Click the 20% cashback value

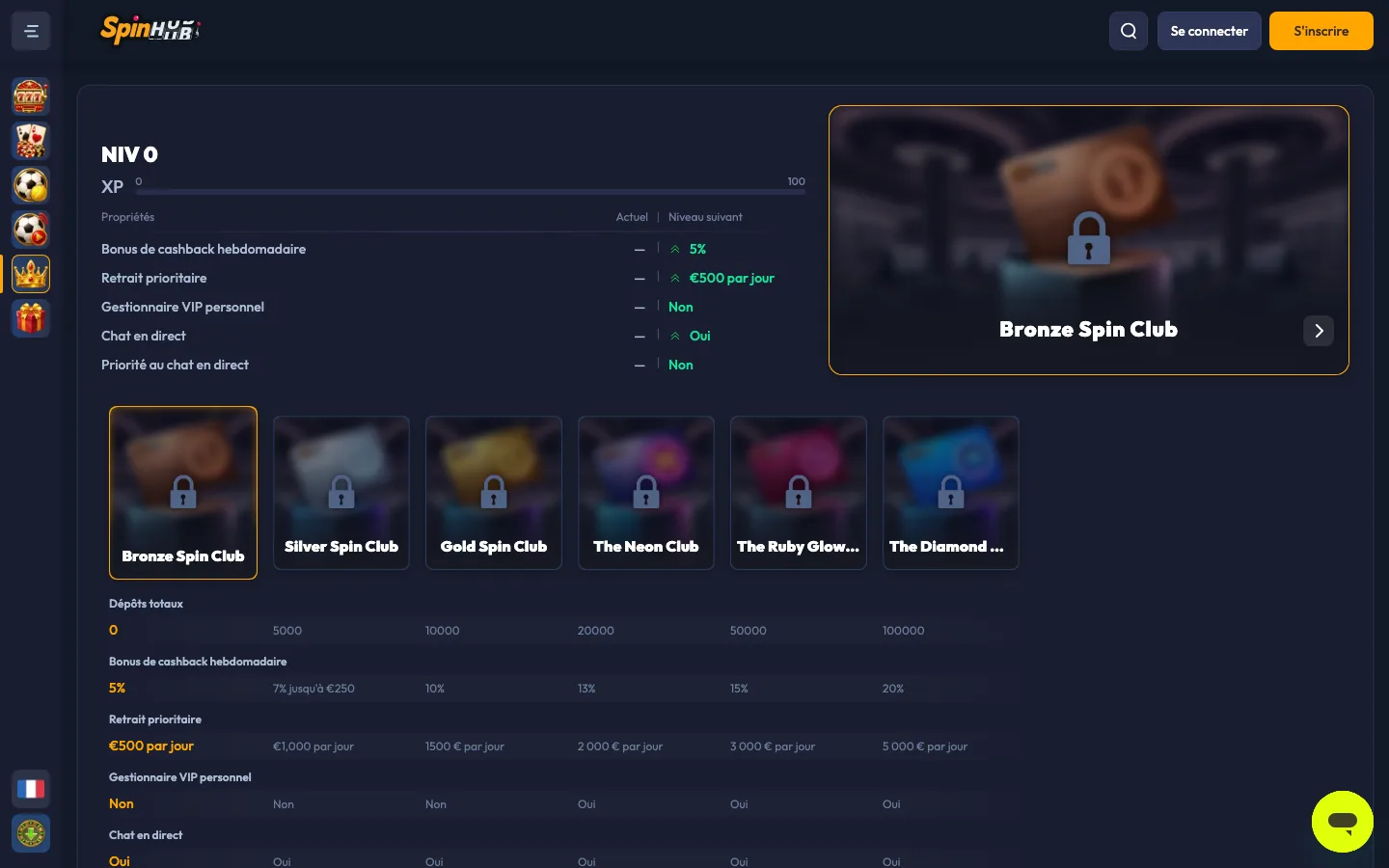pos(893,689)
